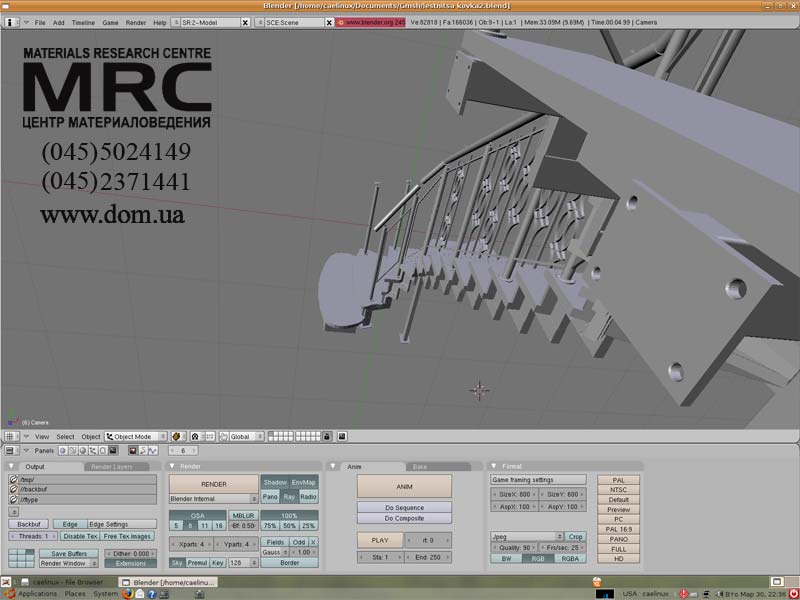Click the info window type icon in header
The image size is (800, 600).
click(11, 22)
